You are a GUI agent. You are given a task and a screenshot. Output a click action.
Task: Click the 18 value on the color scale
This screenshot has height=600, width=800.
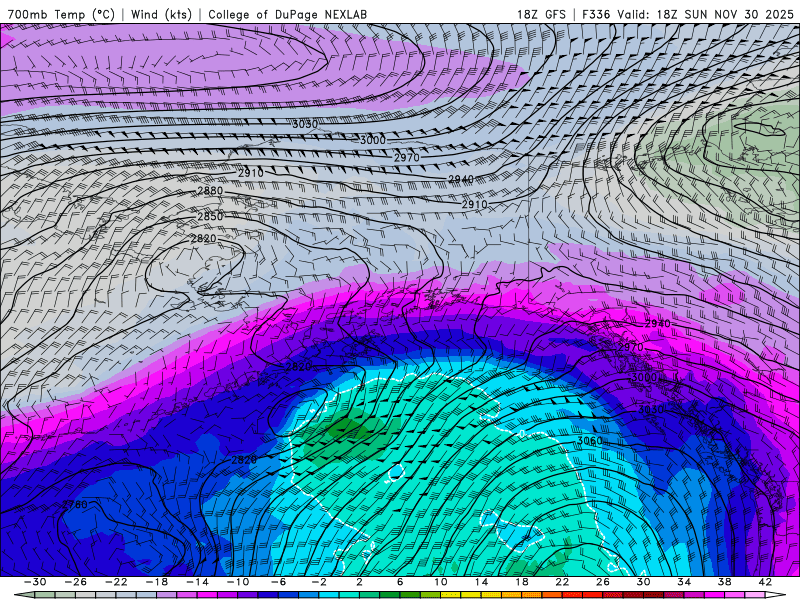tap(521, 582)
